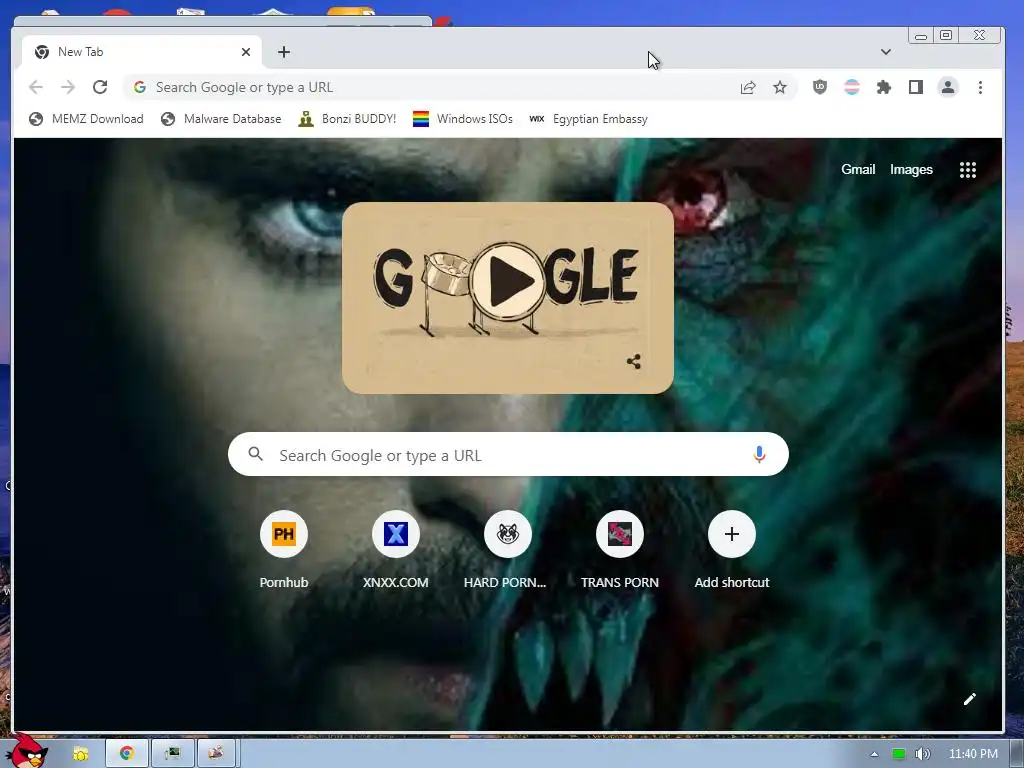Open the monitor app taskbar button
The height and width of the screenshot is (768, 1024).
click(x=172, y=754)
